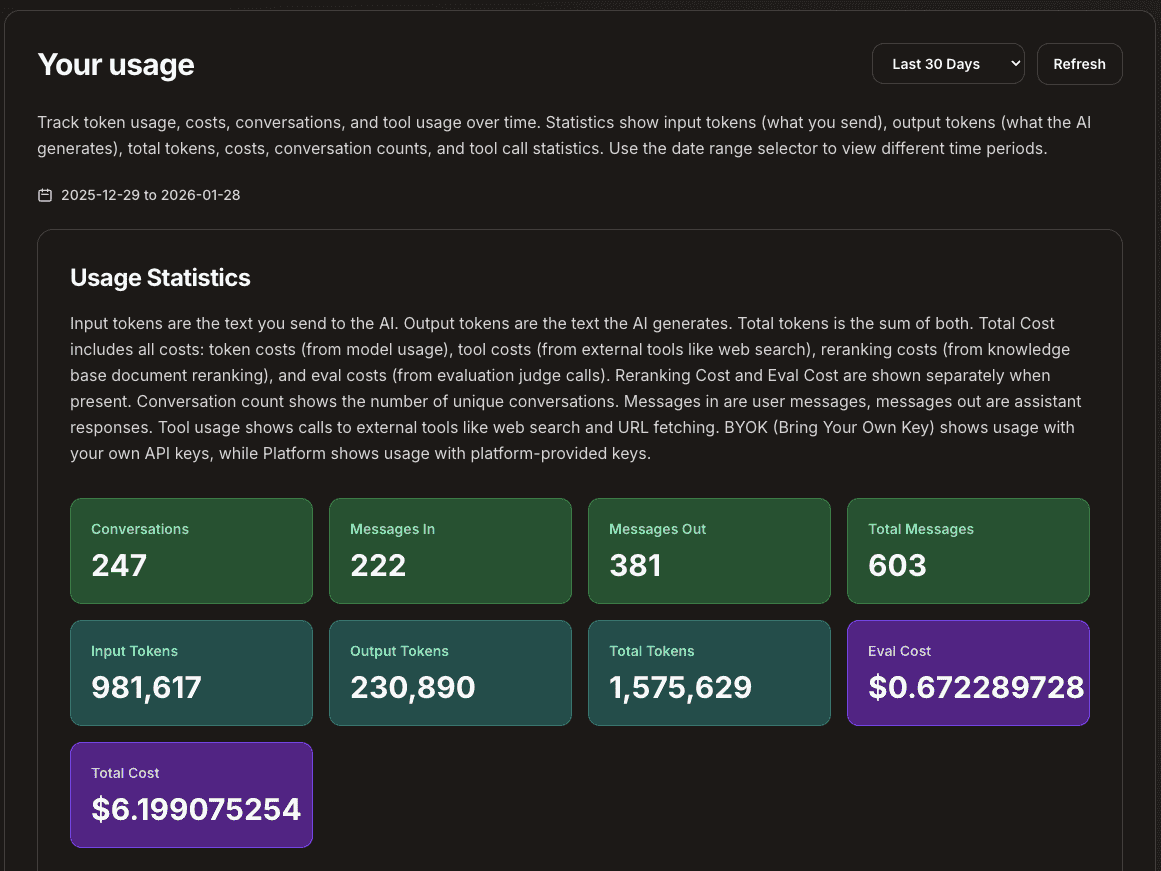This screenshot has height=871, width=1161.
Task: Open the Last 30 Days dropdown
Action: (x=947, y=63)
